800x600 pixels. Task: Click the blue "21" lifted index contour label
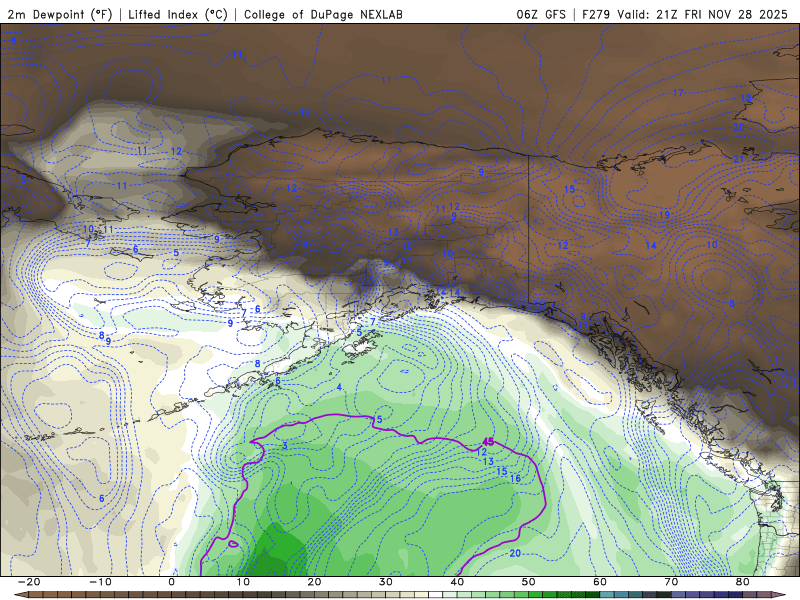point(739,159)
